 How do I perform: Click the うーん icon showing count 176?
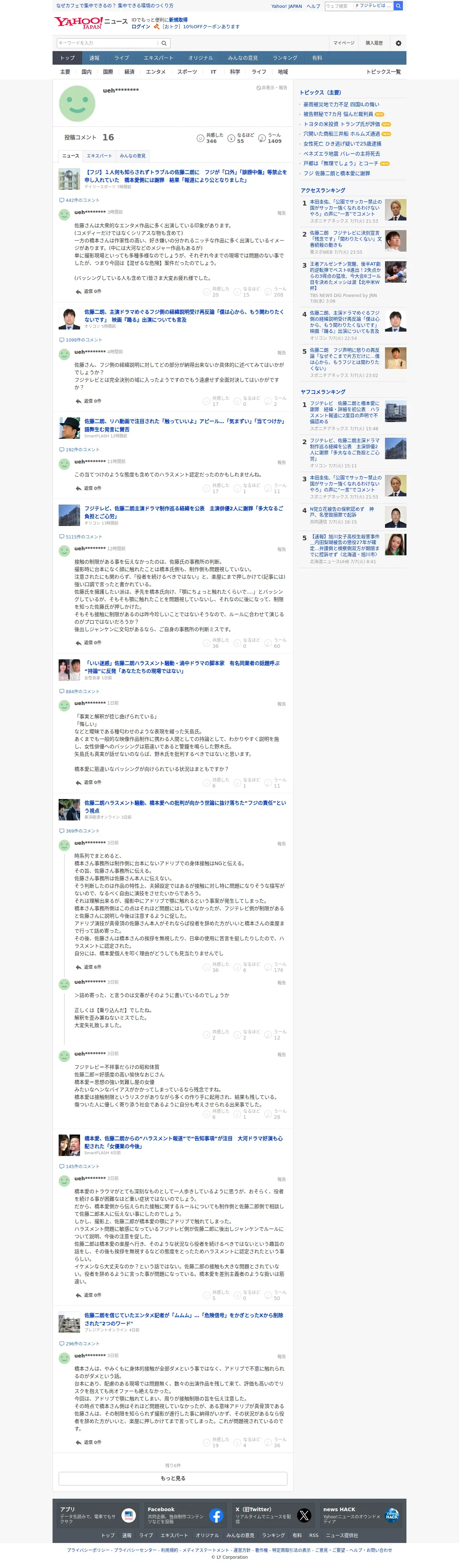(268, 967)
